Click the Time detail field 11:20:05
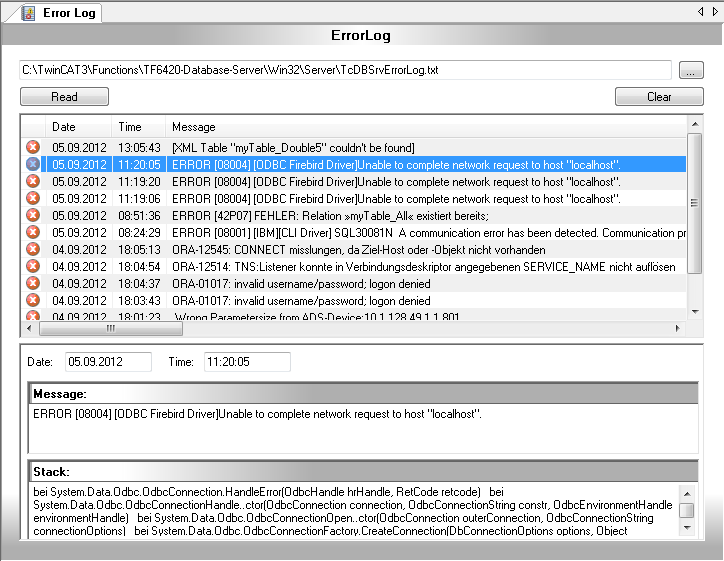 (x=247, y=362)
